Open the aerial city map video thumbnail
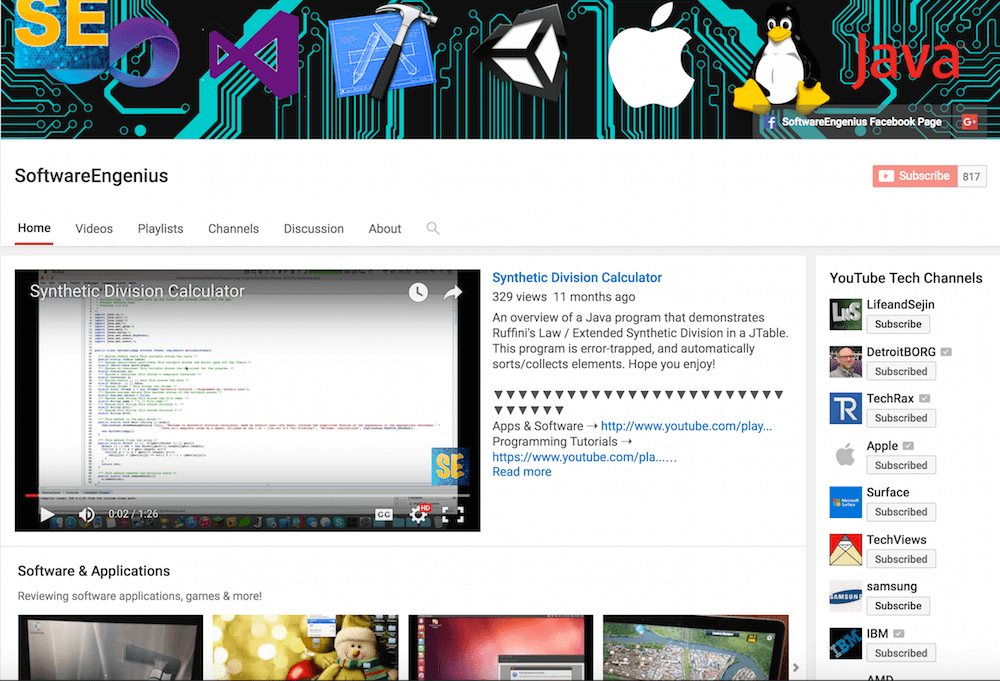The width and height of the screenshot is (1000, 681). pyautogui.click(x=696, y=647)
